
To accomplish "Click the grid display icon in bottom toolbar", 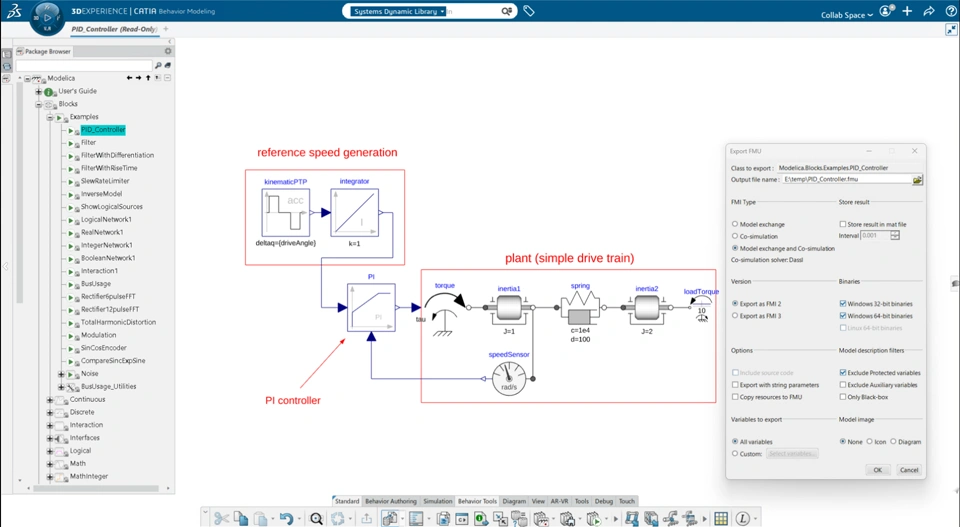I will pyautogui.click(x=721, y=518).
